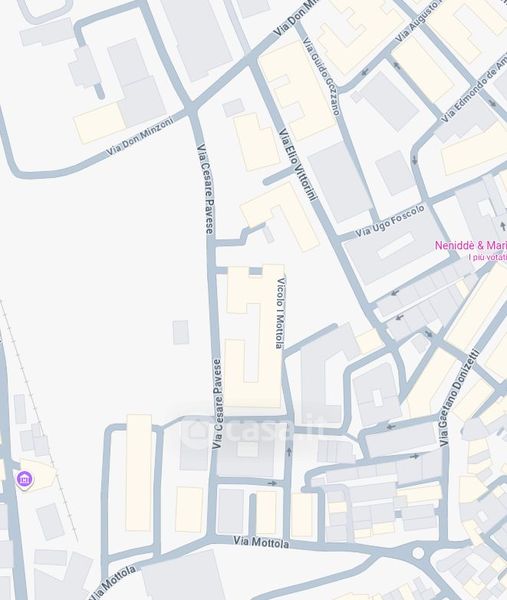Click the Via Elio Vittorini street label

tap(298, 164)
